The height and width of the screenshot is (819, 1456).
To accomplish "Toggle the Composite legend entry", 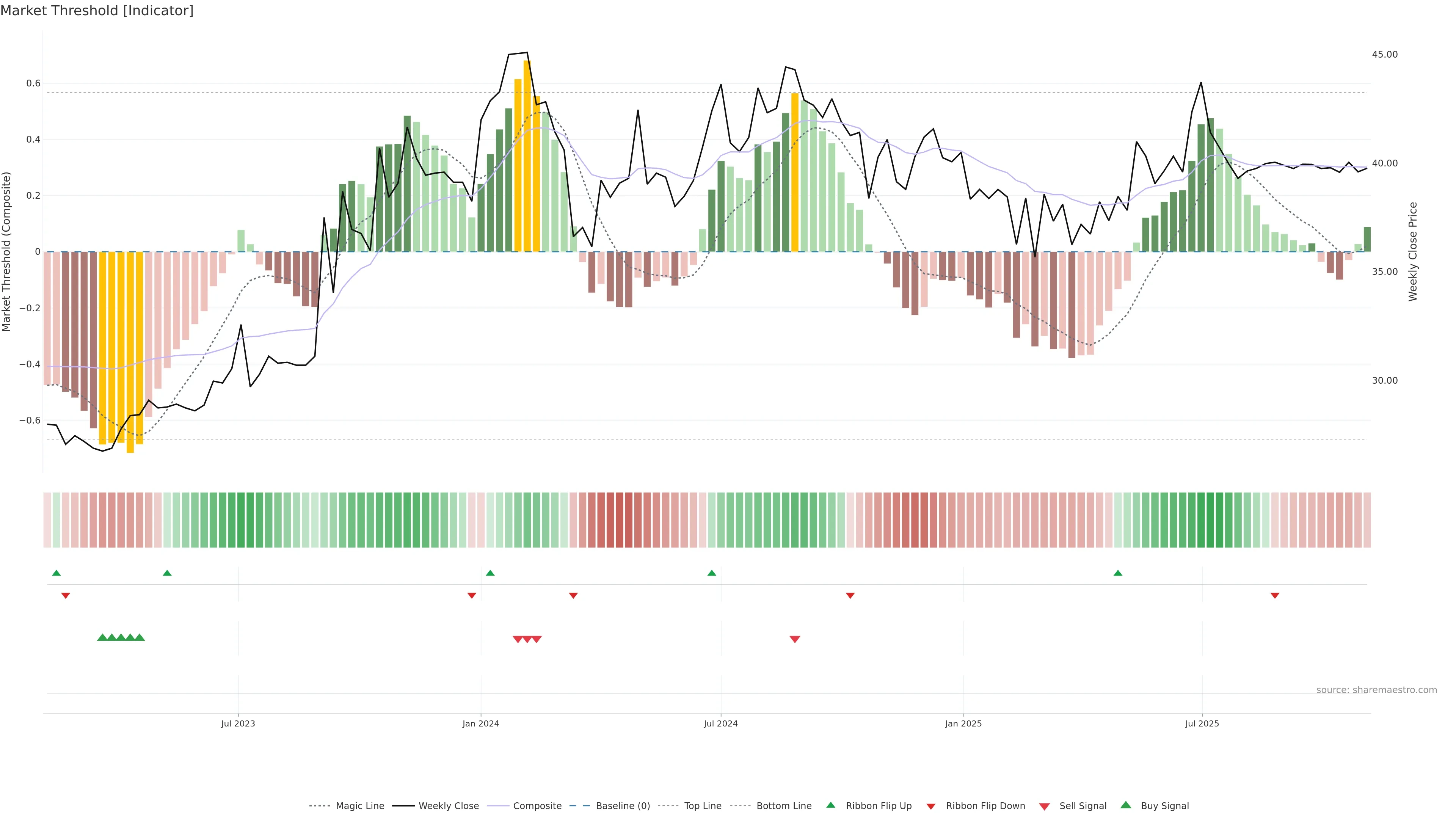I will tap(537, 806).
